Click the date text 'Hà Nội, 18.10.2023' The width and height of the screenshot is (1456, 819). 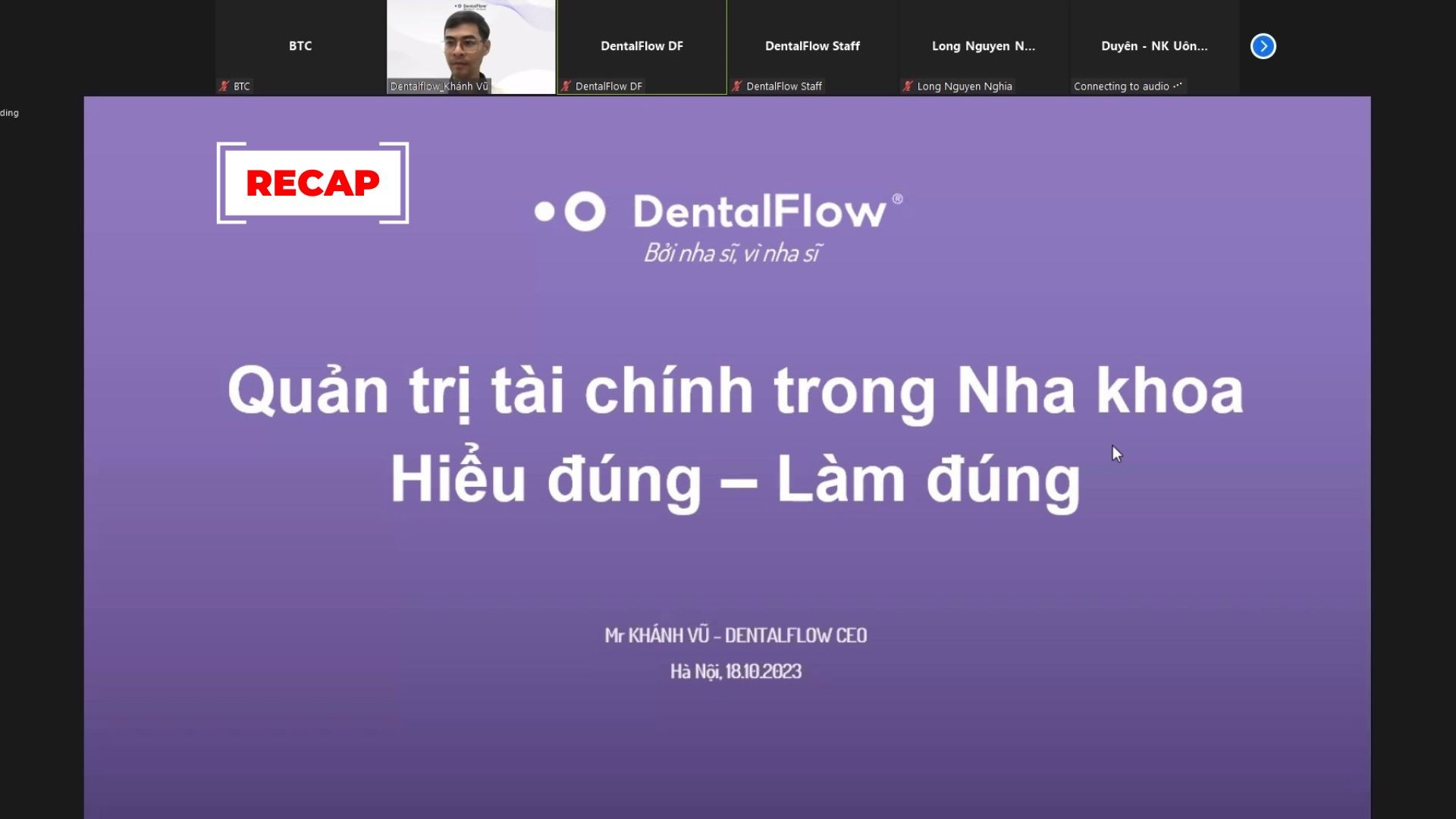tap(736, 672)
